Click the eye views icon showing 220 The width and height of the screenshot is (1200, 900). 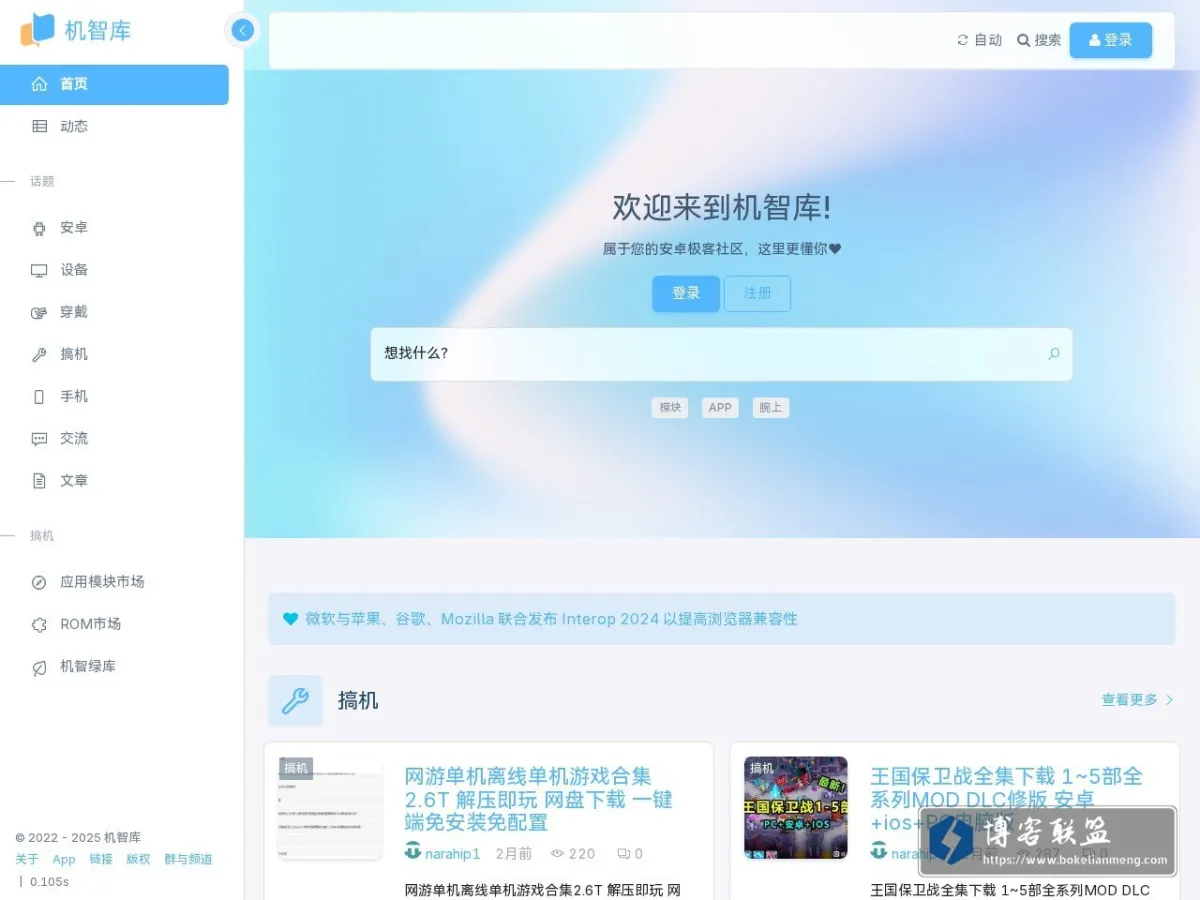558,854
